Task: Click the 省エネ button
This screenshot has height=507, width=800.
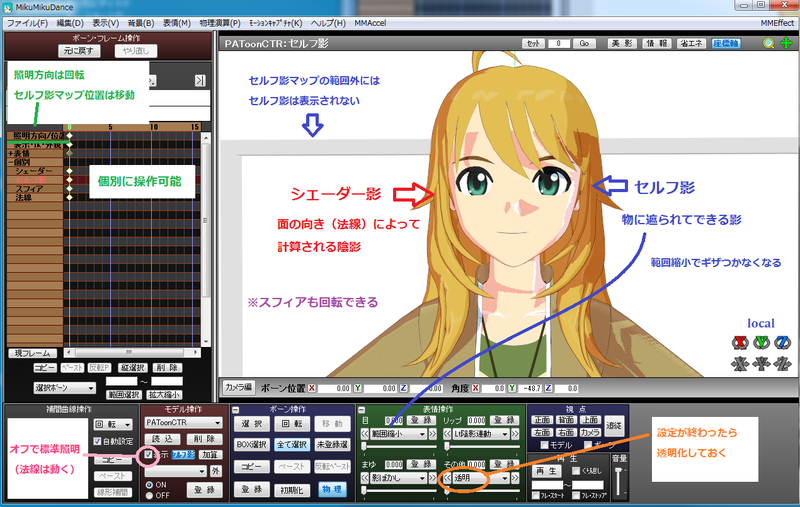Action: point(690,43)
